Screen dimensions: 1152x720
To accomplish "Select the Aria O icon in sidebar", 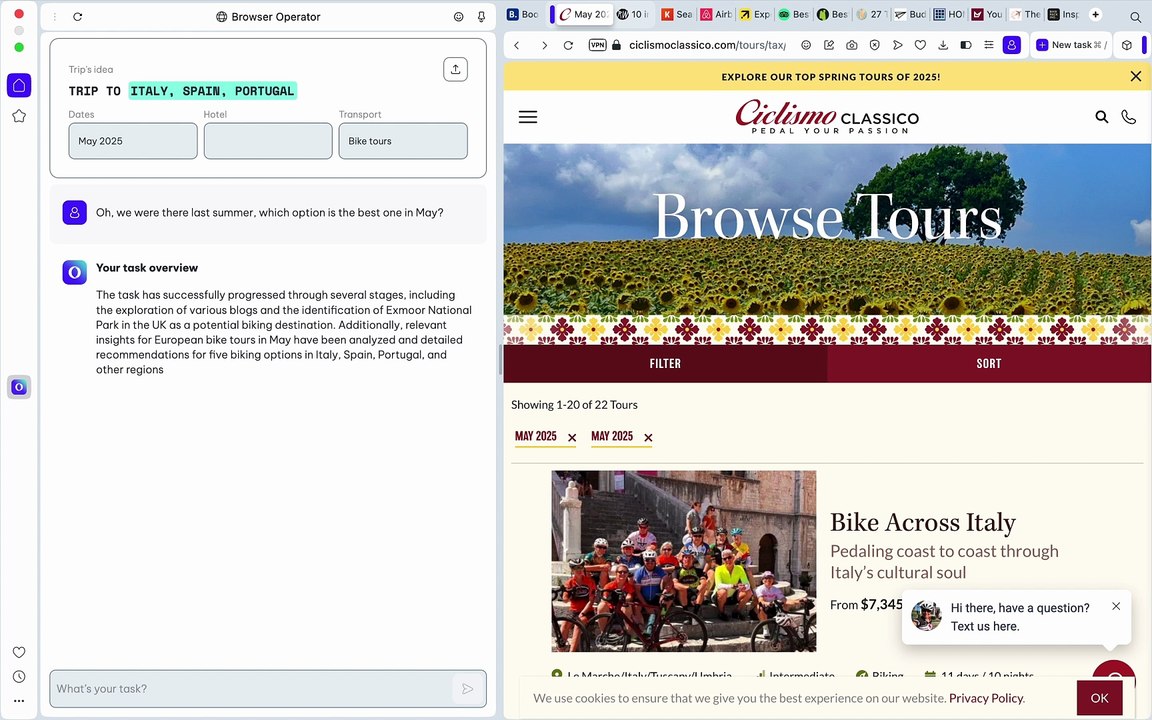I will (19, 387).
